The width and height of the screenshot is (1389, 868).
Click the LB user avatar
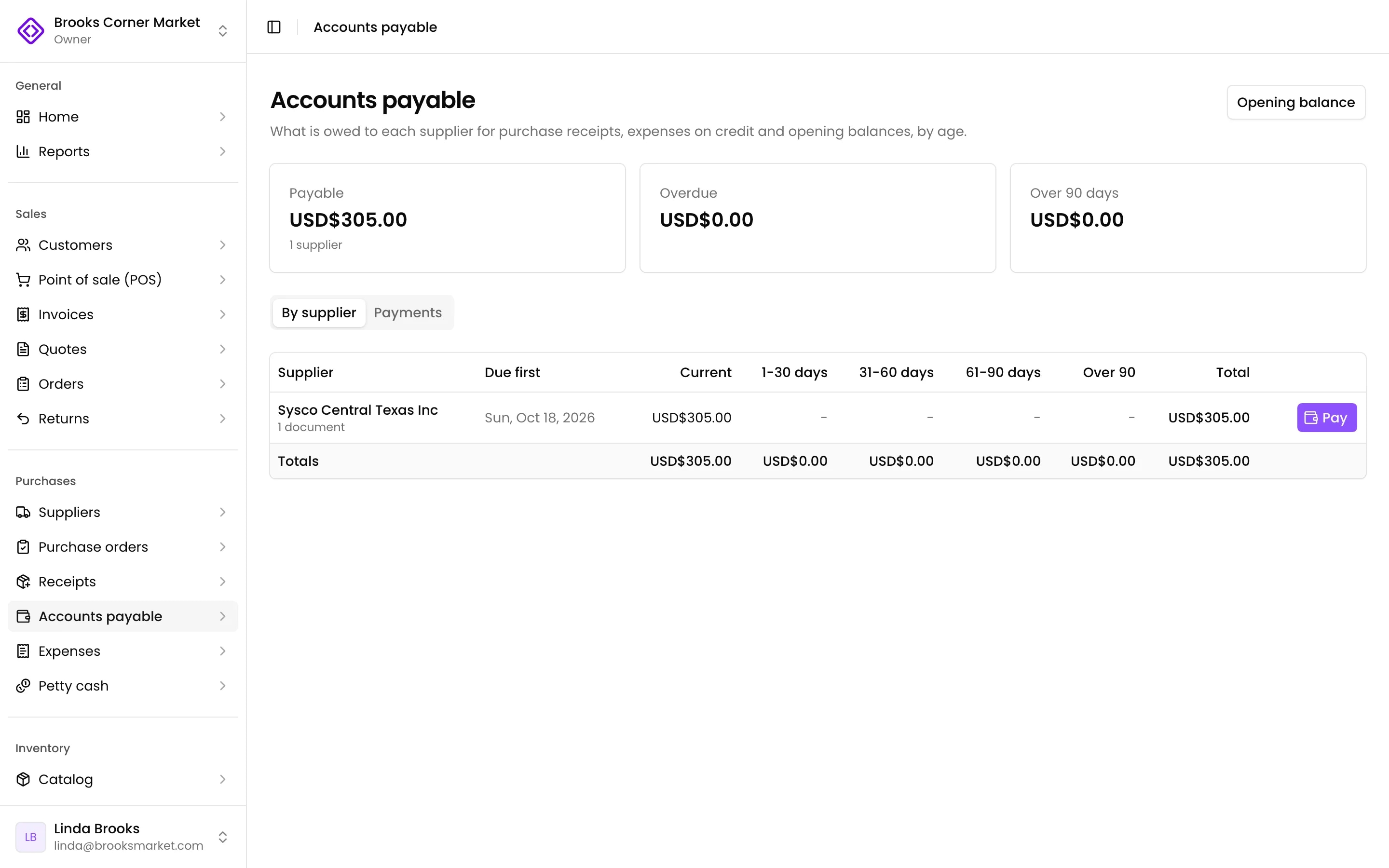coord(31,837)
